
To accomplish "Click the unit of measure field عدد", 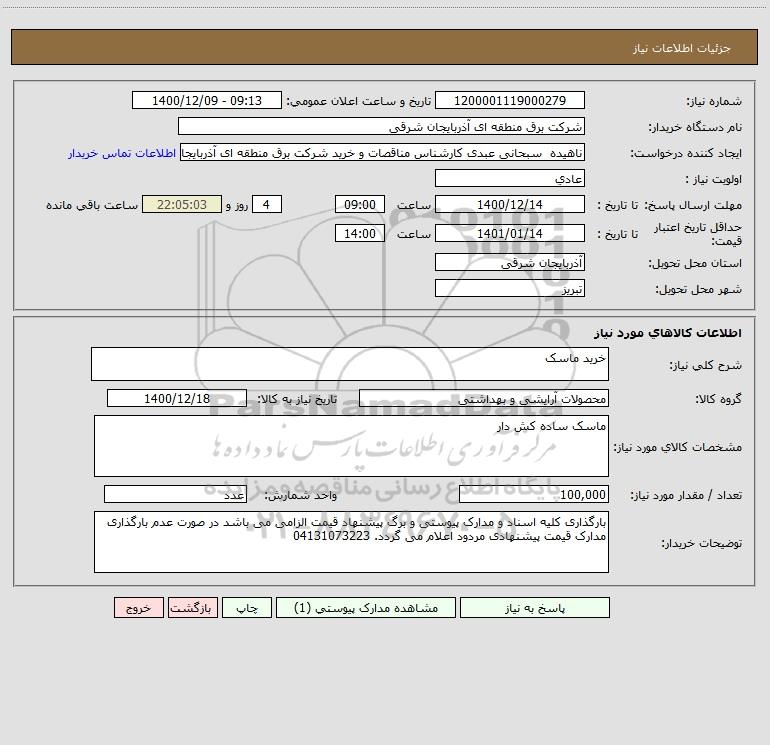I will pos(175,494).
